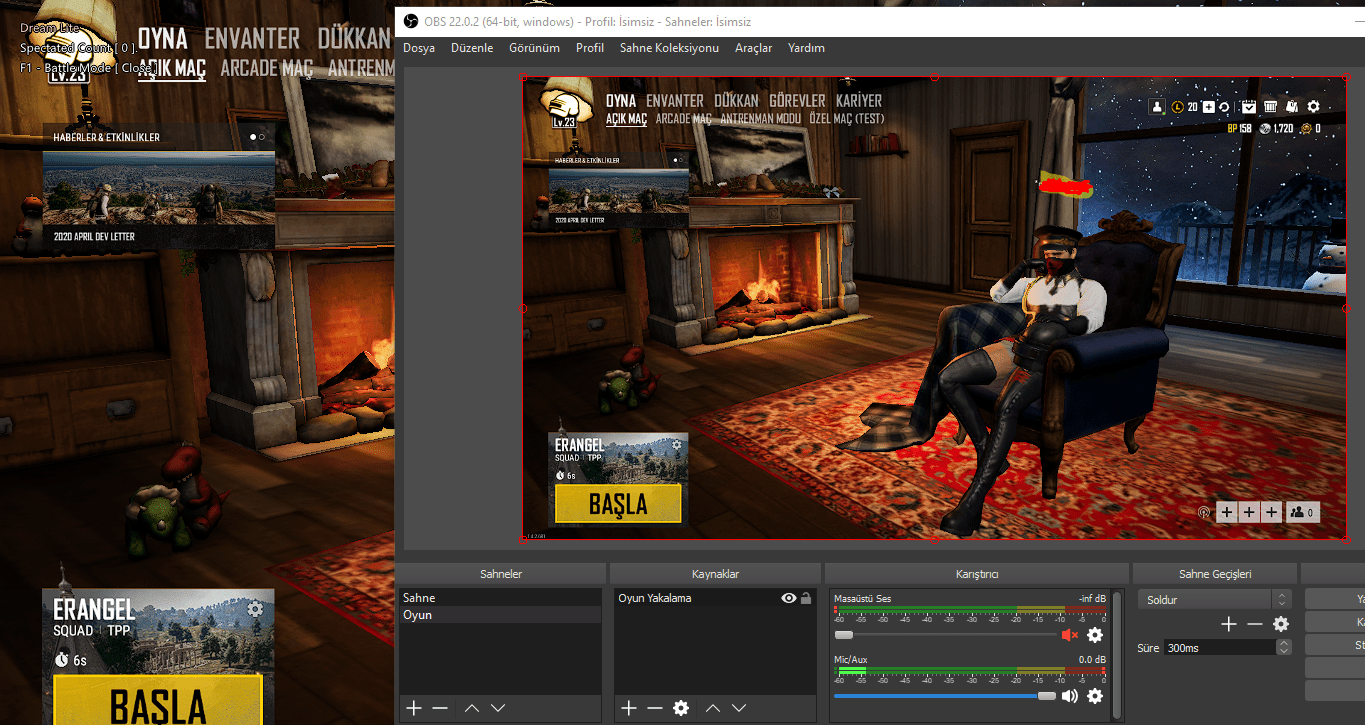Toggle visibility eye of Oyun Yakalama source

pyautogui.click(x=789, y=598)
